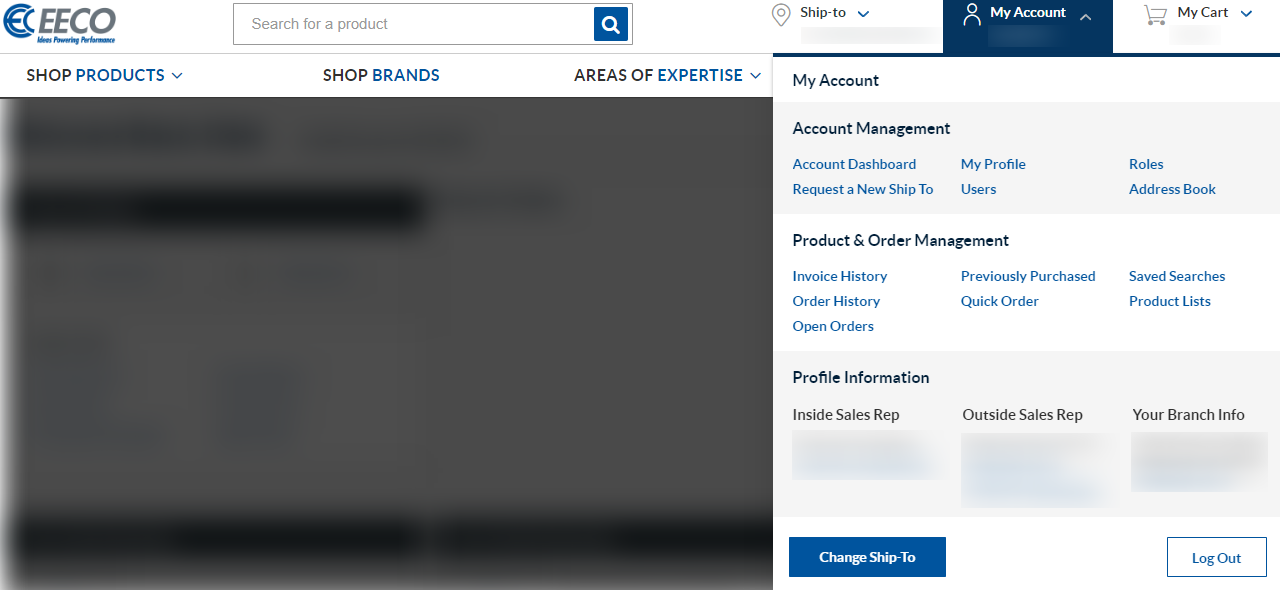Open the Quick Order link
1280x590 pixels.
[x=1000, y=301]
